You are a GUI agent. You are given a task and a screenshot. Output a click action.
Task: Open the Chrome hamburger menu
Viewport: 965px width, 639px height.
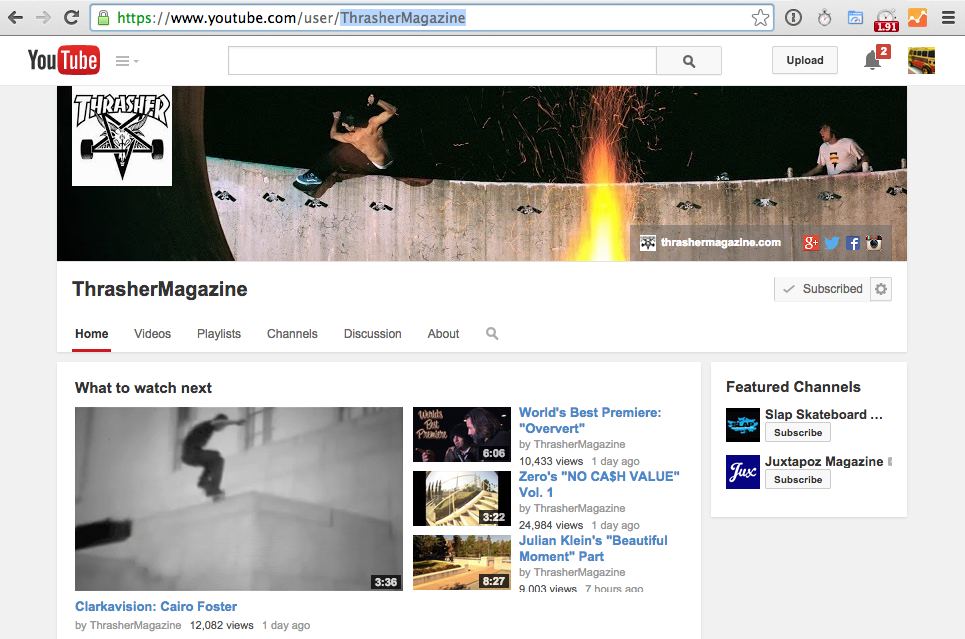click(x=948, y=18)
